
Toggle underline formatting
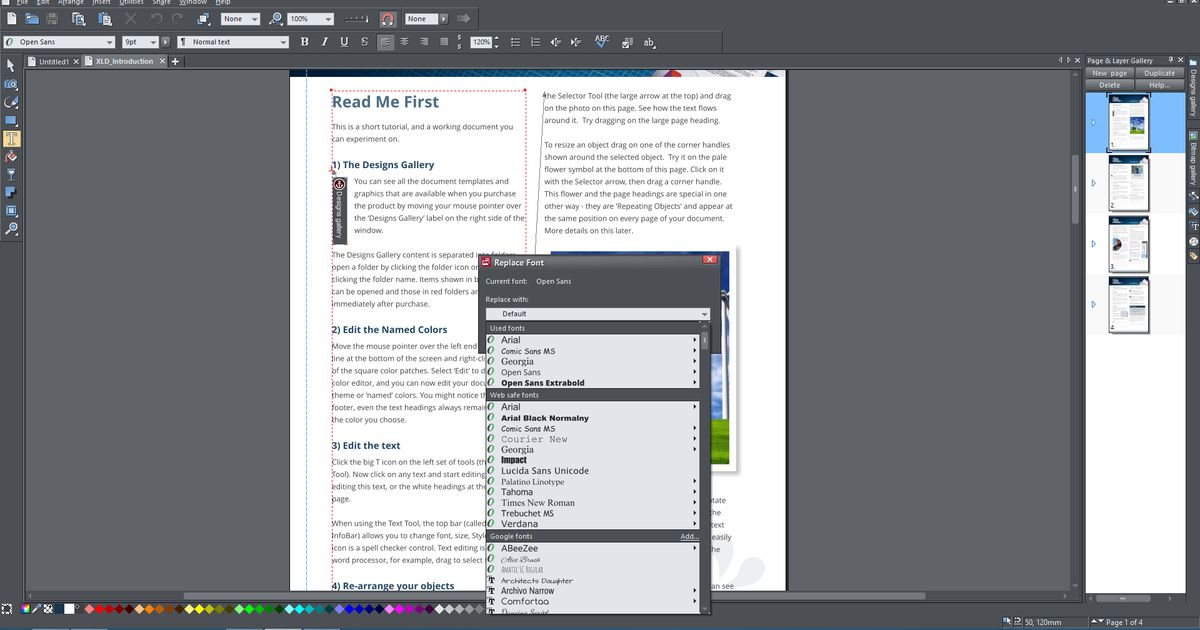pyautogui.click(x=344, y=42)
